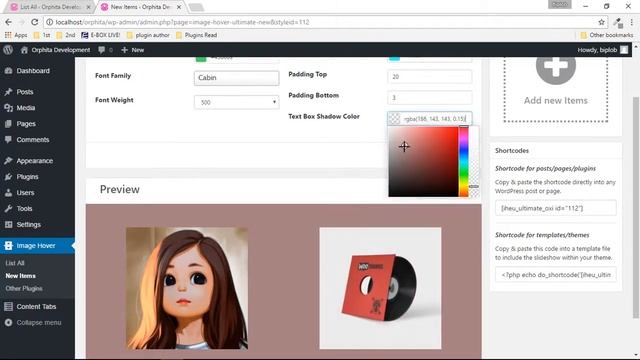Screen dimensions: 640x360
Task: Reload the page with refresh icon
Action: coord(35,22)
